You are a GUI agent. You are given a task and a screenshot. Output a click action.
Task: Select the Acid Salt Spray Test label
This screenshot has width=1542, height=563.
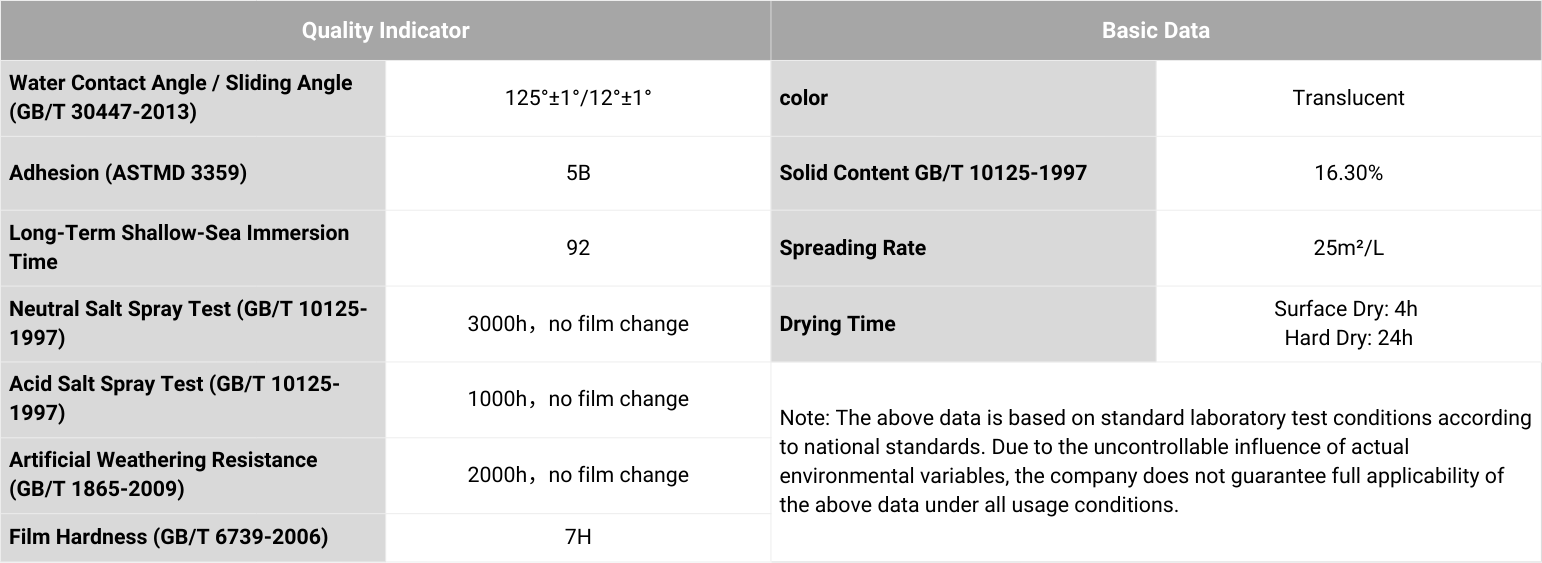pyautogui.click(x=175, y=398)
